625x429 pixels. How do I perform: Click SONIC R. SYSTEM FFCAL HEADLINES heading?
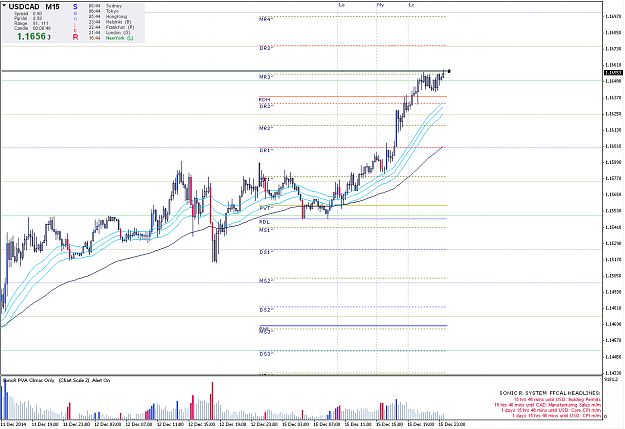(550, 393)
